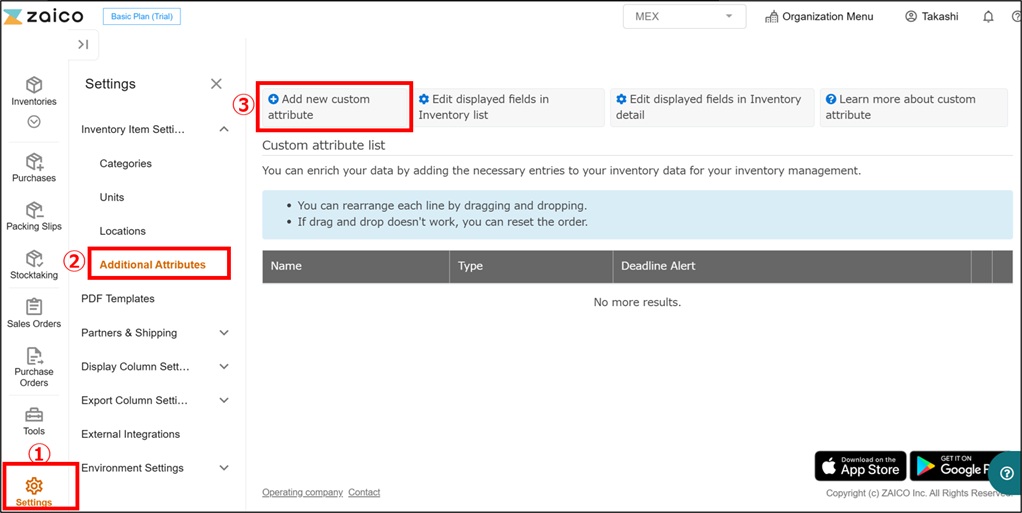Screen dimensions: 1022x513
Task: Open the floating help chat button
Action: (x=1006, y=475)
